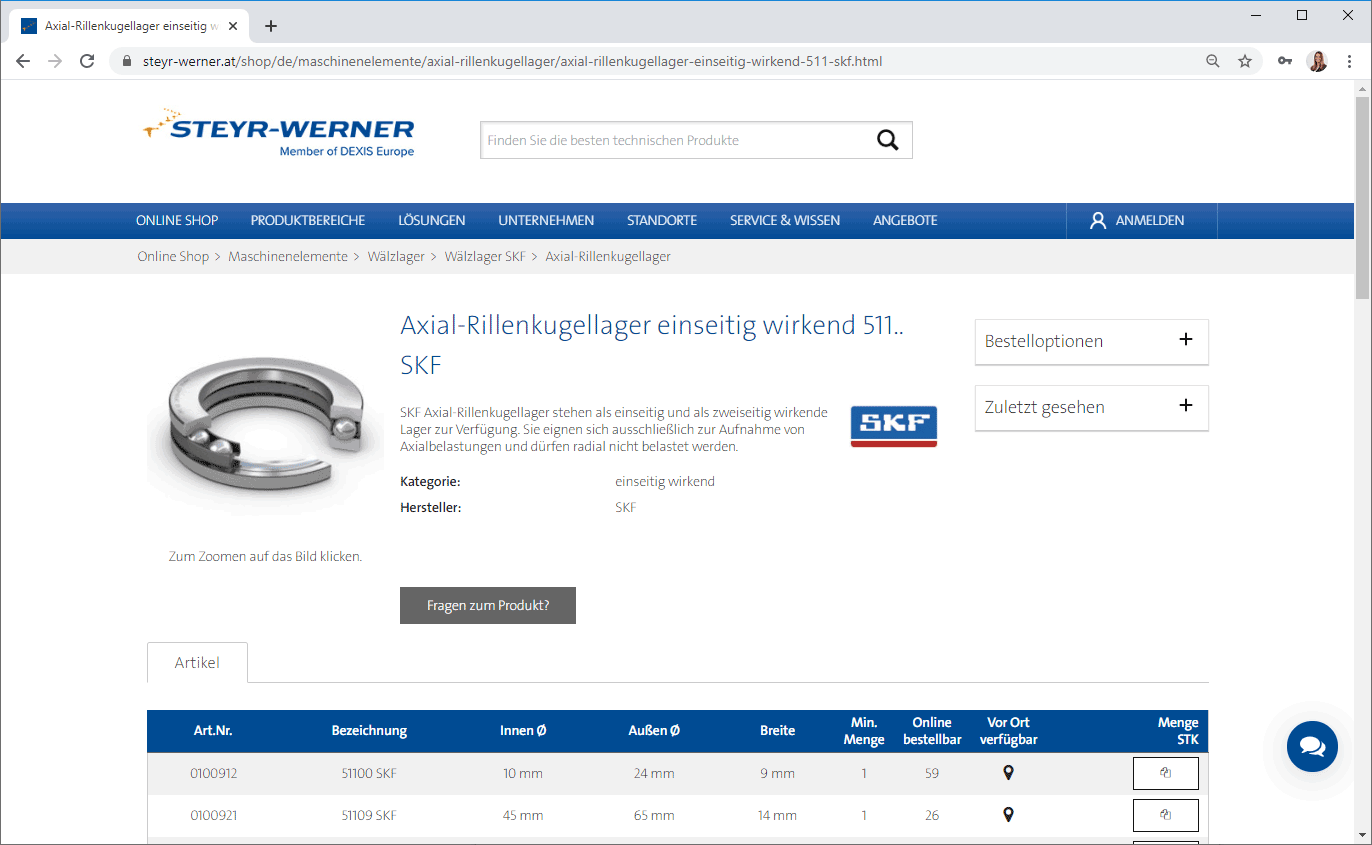Go to Axial-Rillenkugellager breadcrumb
The height and width of the screenshot is (845, 1372).
click(608, 256)
